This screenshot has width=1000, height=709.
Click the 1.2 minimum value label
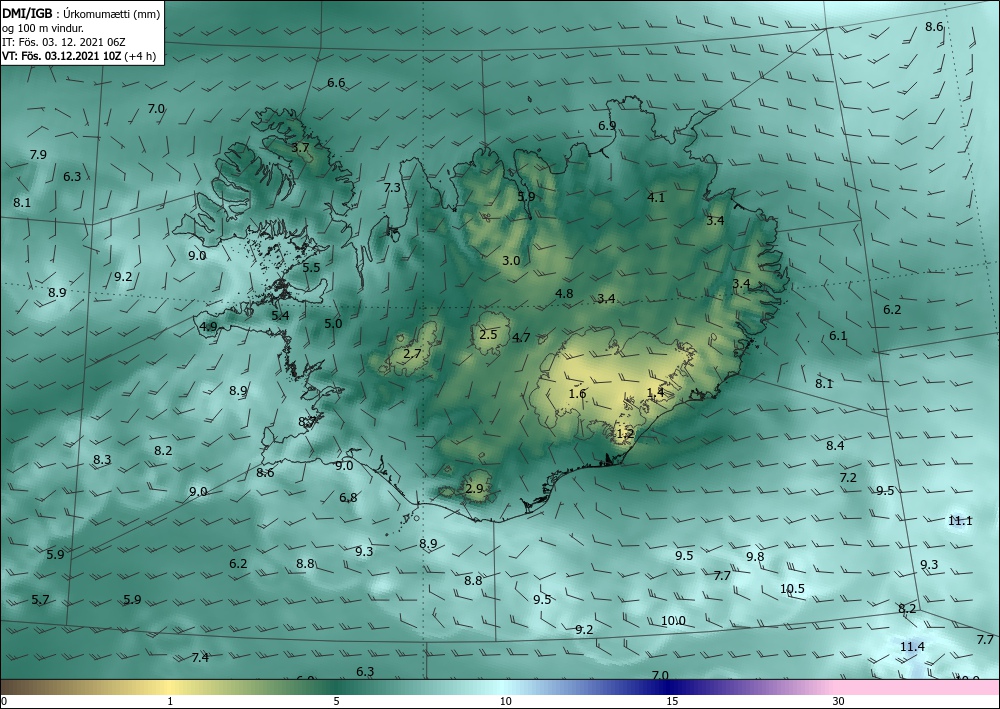(x=626, y=434)
